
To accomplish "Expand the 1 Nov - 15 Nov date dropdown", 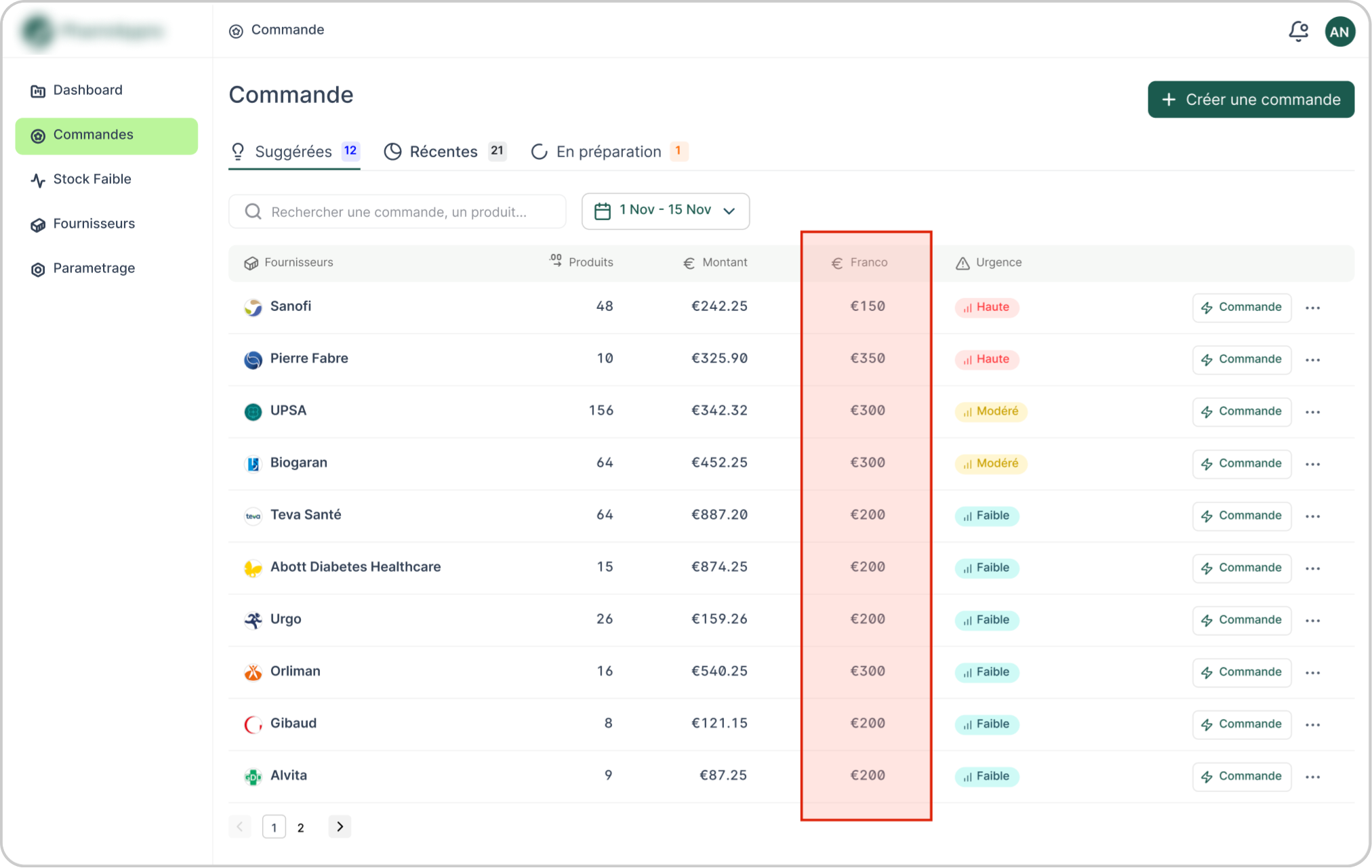I will 729,211.
